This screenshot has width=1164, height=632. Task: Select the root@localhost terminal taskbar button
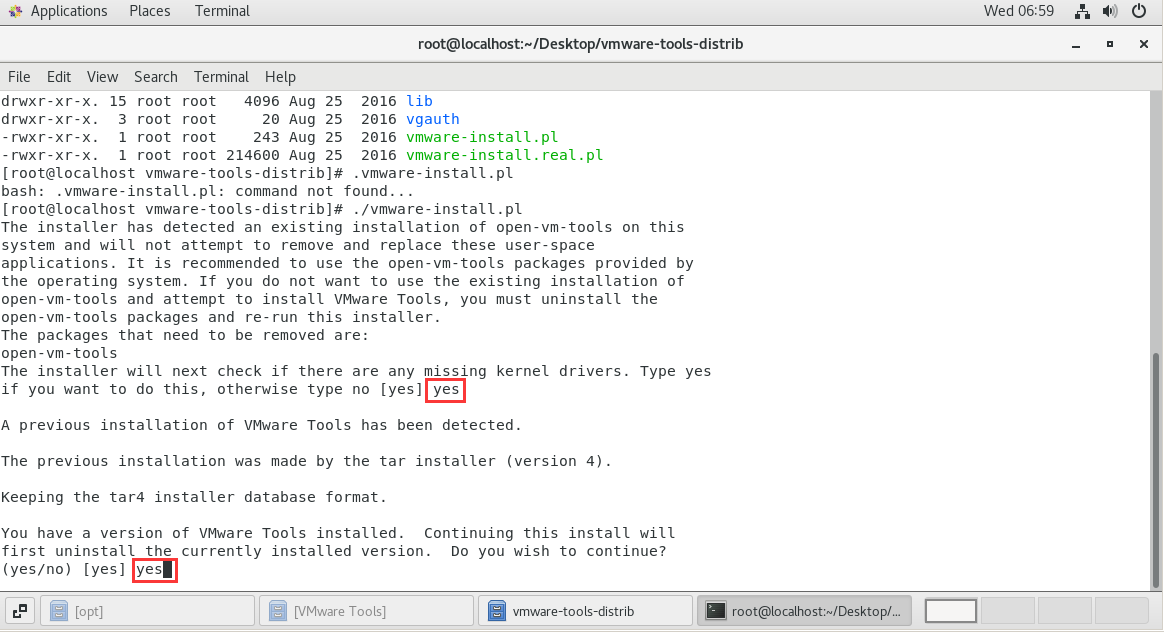point(804,611)
